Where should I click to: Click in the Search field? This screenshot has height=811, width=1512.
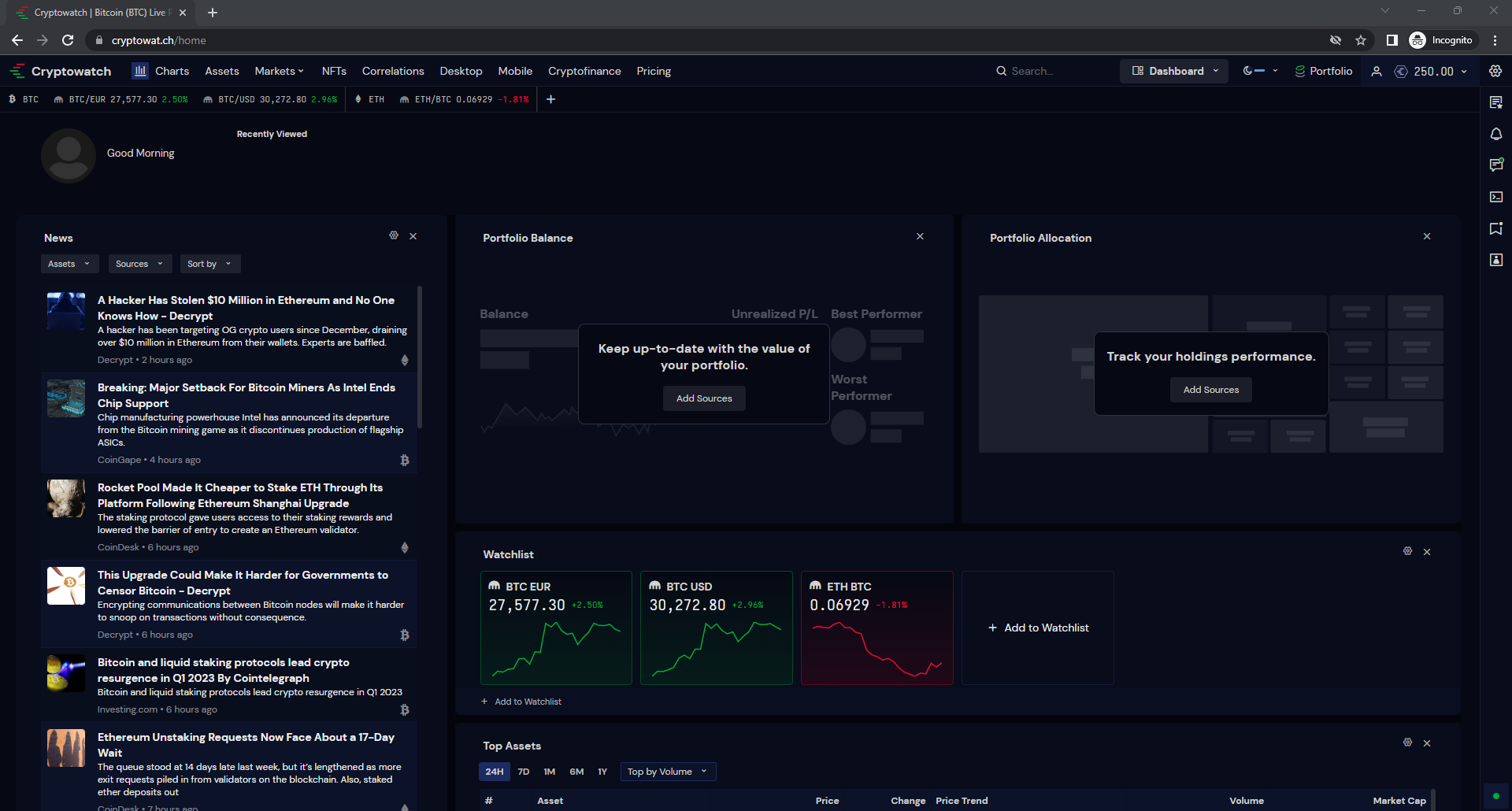[x=1051, y=71]
